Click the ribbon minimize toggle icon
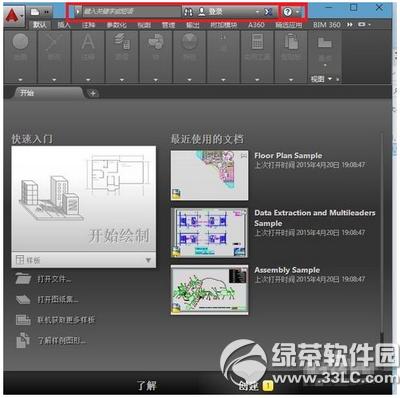Image resolution: width=400 pixels, height=398 pixels. tap(363, 25)
